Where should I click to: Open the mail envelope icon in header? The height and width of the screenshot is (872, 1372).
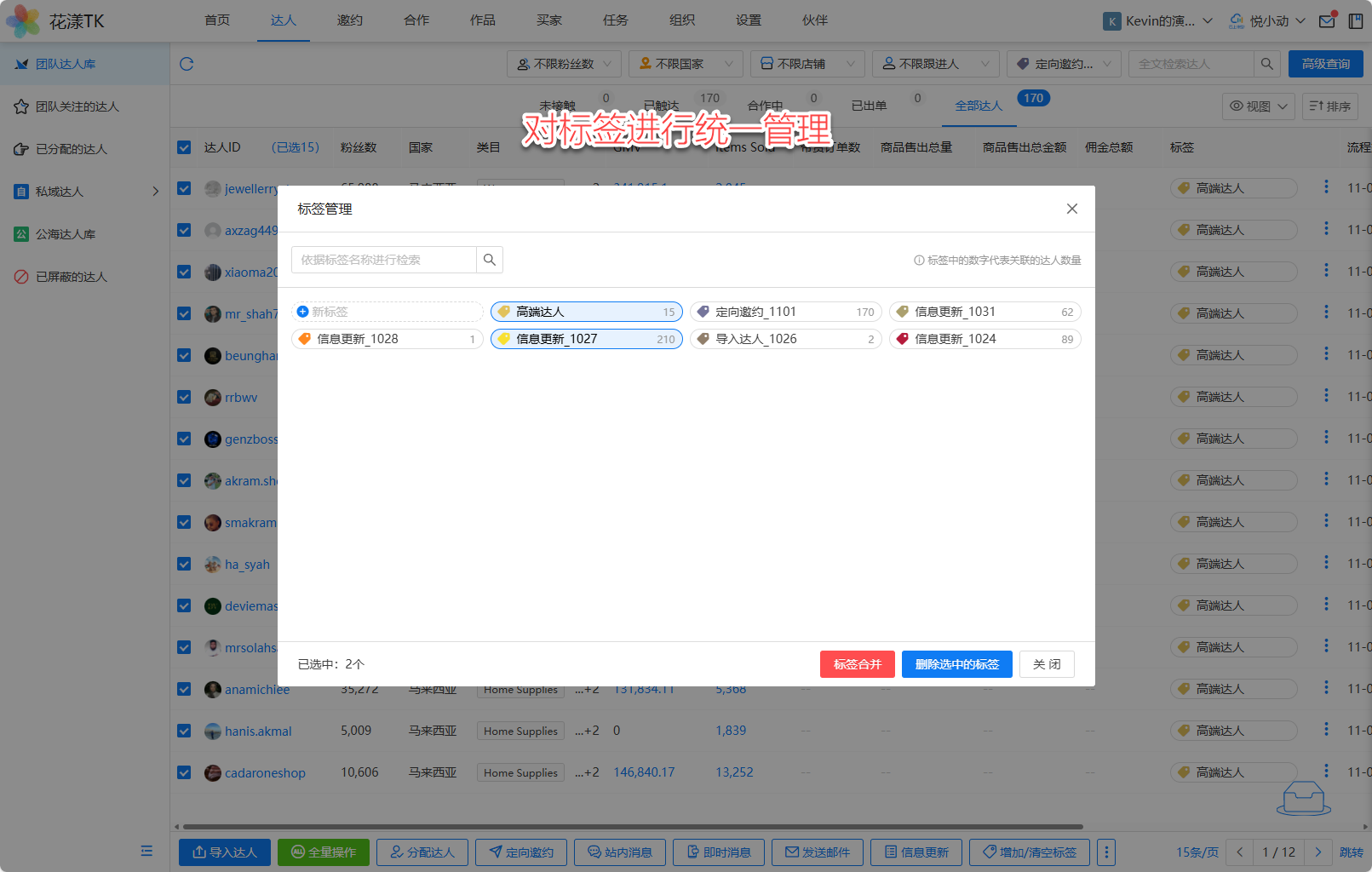[1327, 21]
